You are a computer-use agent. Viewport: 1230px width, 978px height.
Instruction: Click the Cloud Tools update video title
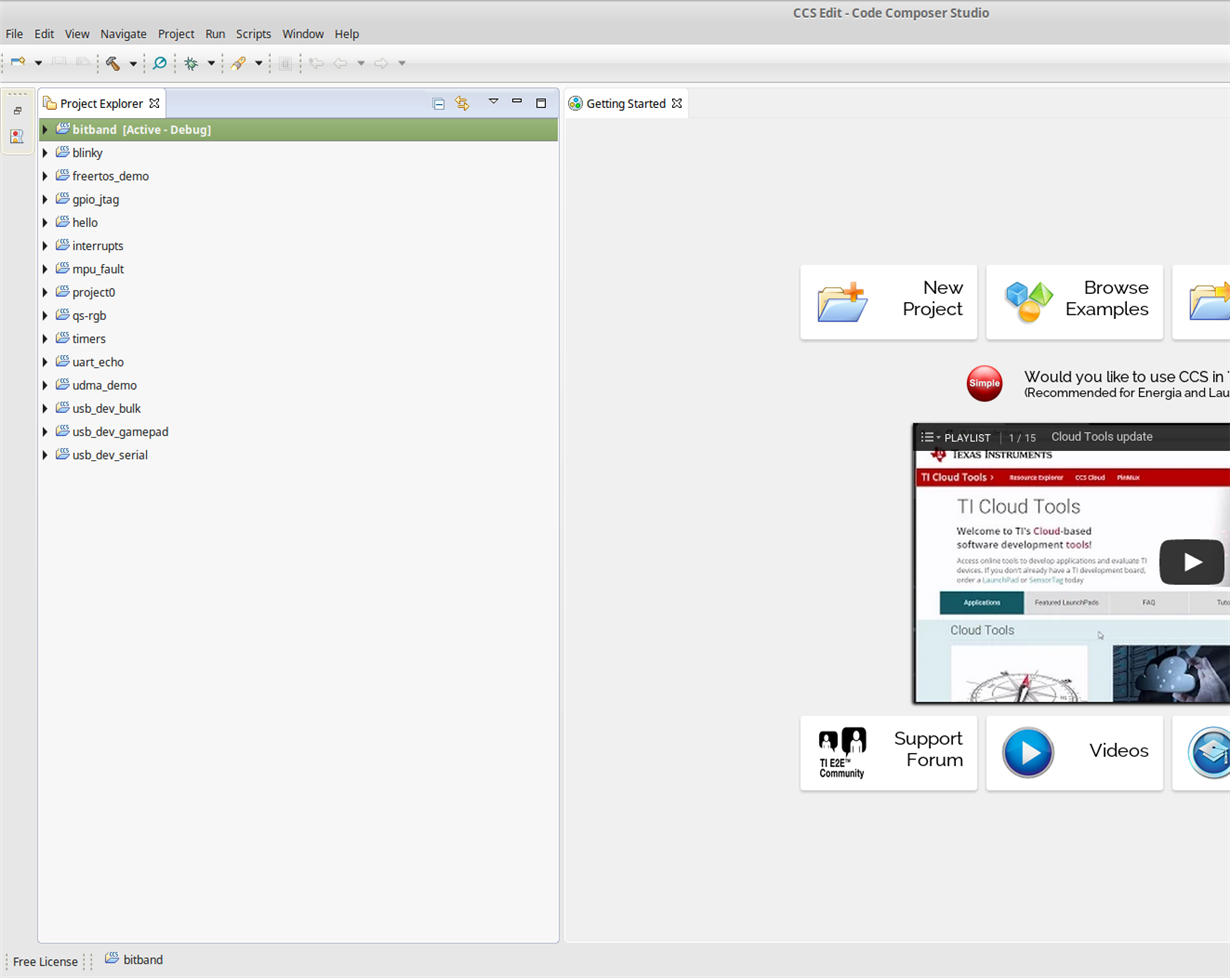point(1102,437)
